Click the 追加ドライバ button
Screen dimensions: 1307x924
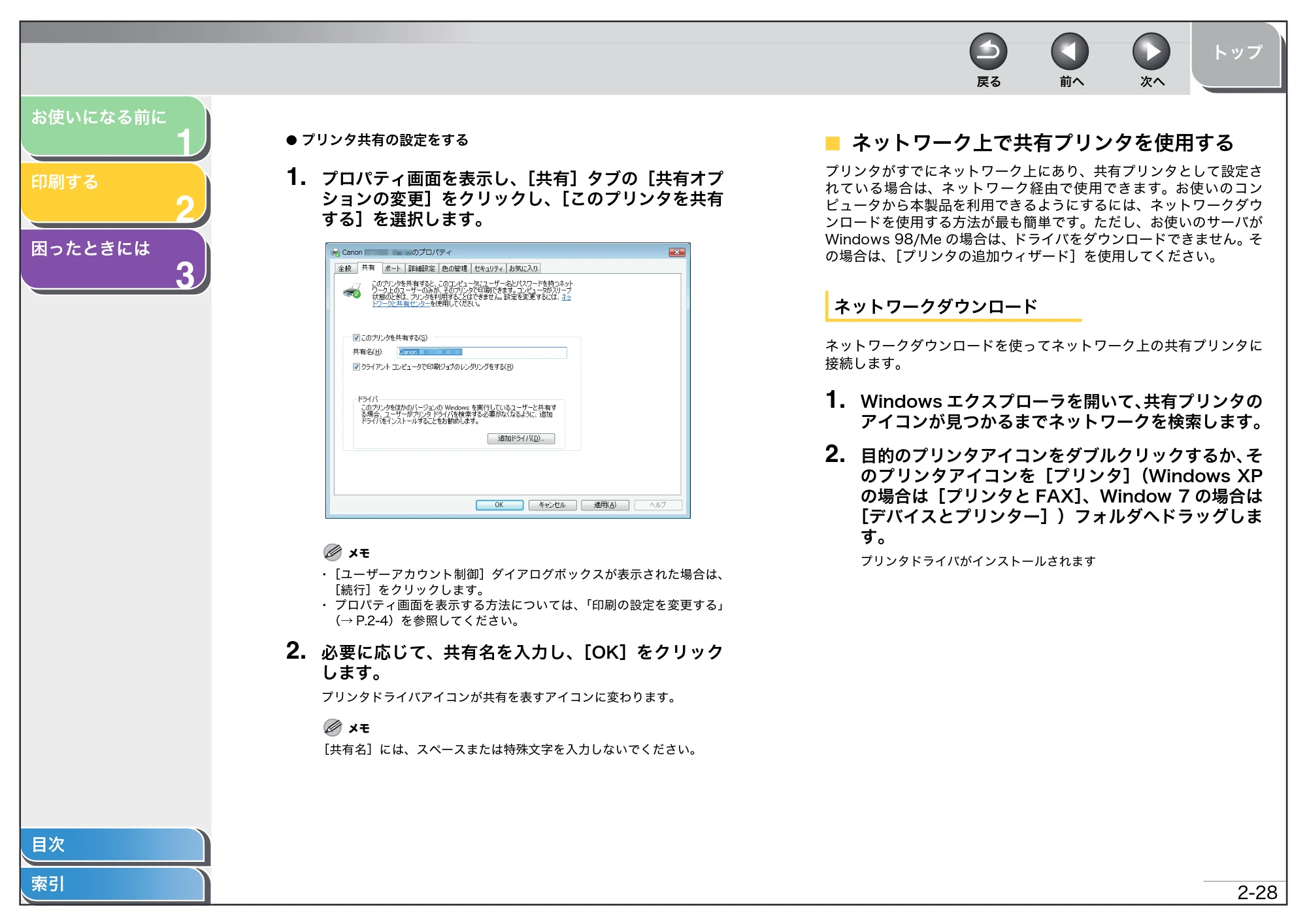point(521,438)
